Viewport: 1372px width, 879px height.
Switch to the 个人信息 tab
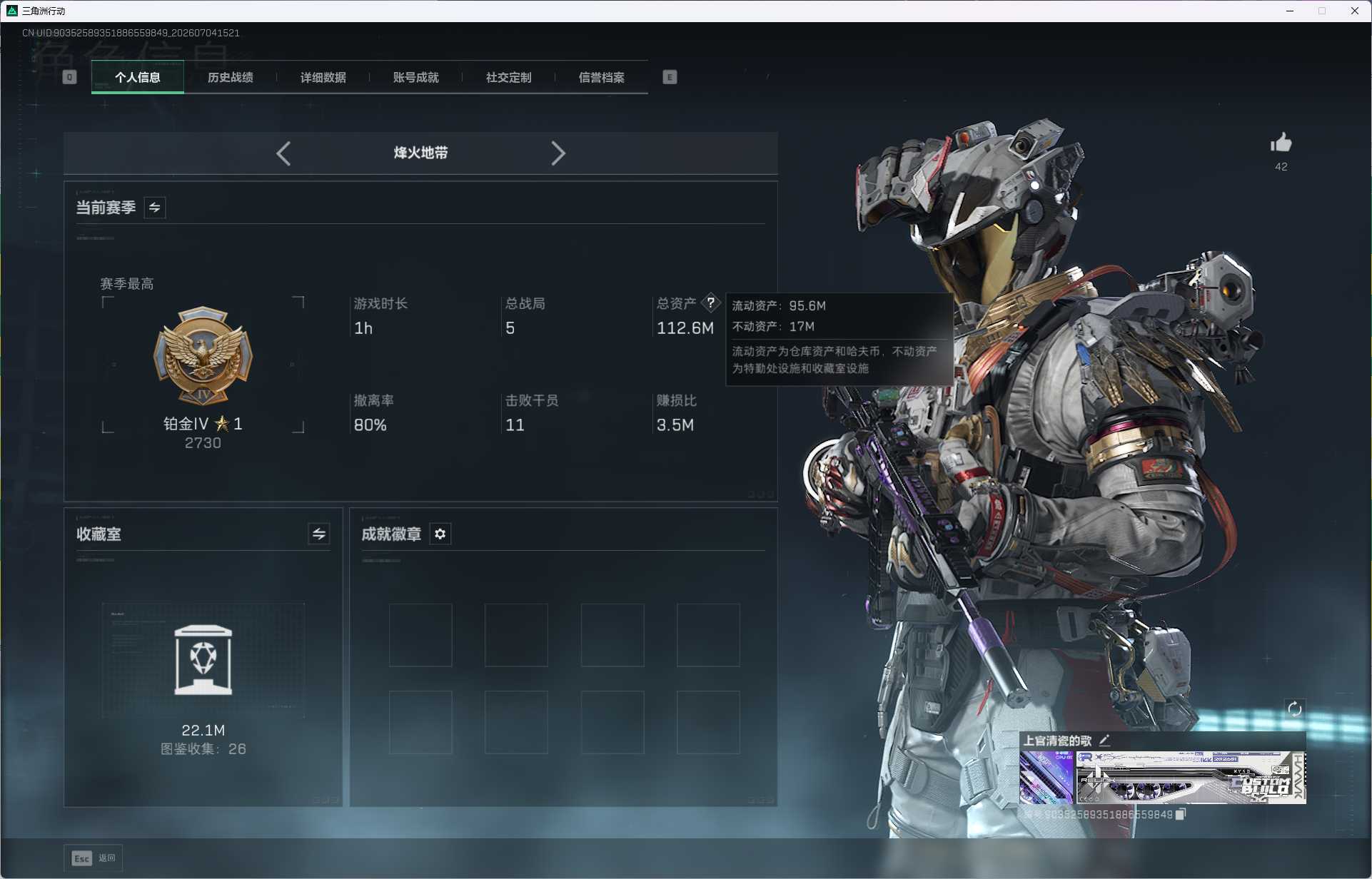pos(138,77)
